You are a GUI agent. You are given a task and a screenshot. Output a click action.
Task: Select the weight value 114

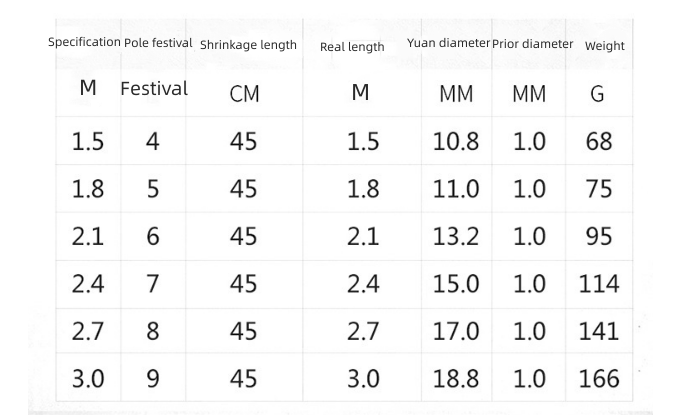(x=599, y=284)
